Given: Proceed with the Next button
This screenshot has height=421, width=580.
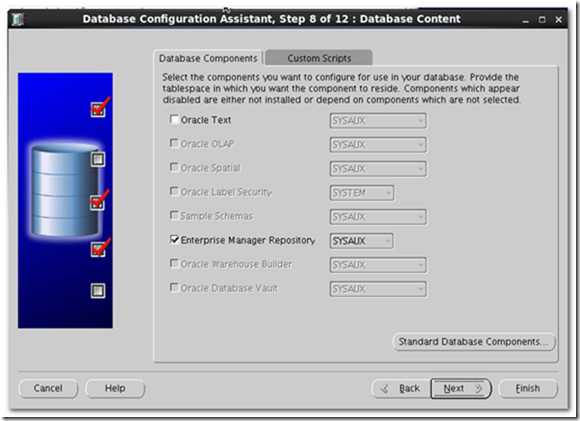Looking at the screenshot, I should tap(461, 388).
